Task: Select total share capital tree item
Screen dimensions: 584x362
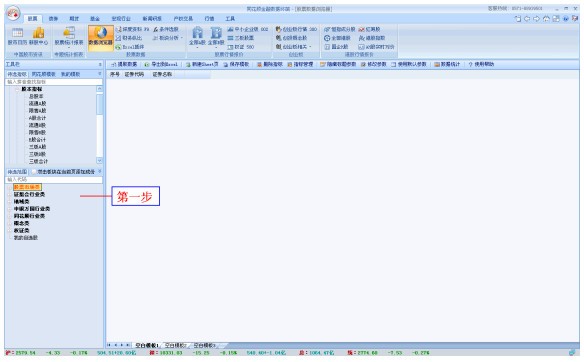Action: 36,96
